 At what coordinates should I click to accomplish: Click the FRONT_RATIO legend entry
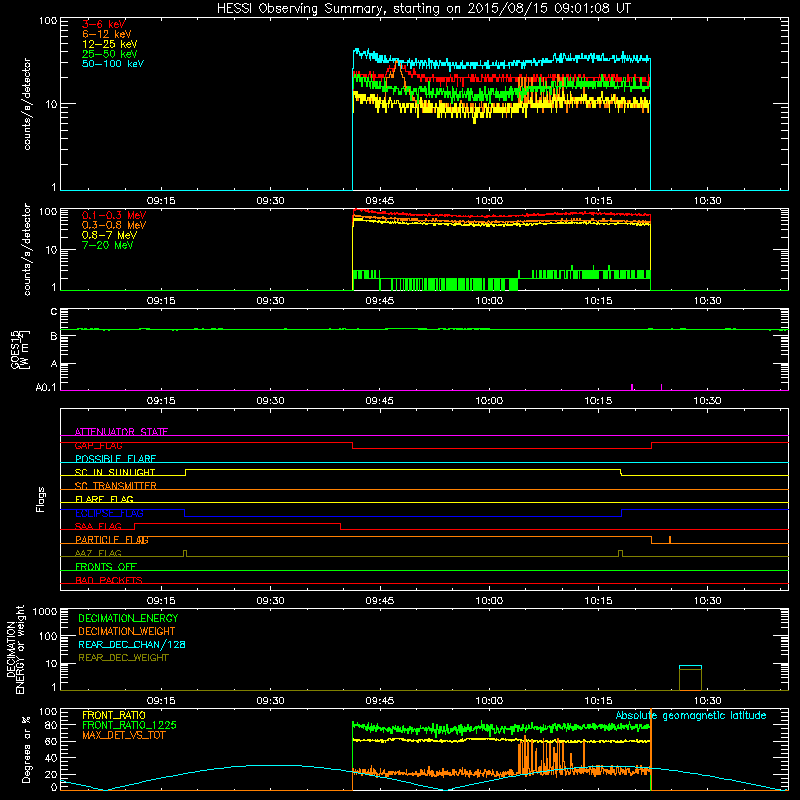pyautogui.click(x=114, y=715)
